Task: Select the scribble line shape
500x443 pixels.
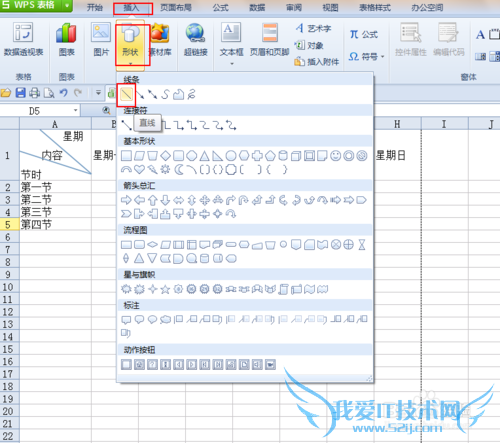Action: (191, 95)
